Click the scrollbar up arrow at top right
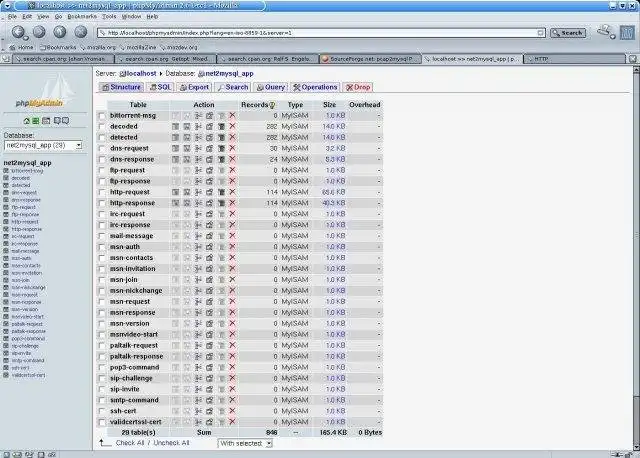This screenshot has width=640, height=458. (636, 70)
